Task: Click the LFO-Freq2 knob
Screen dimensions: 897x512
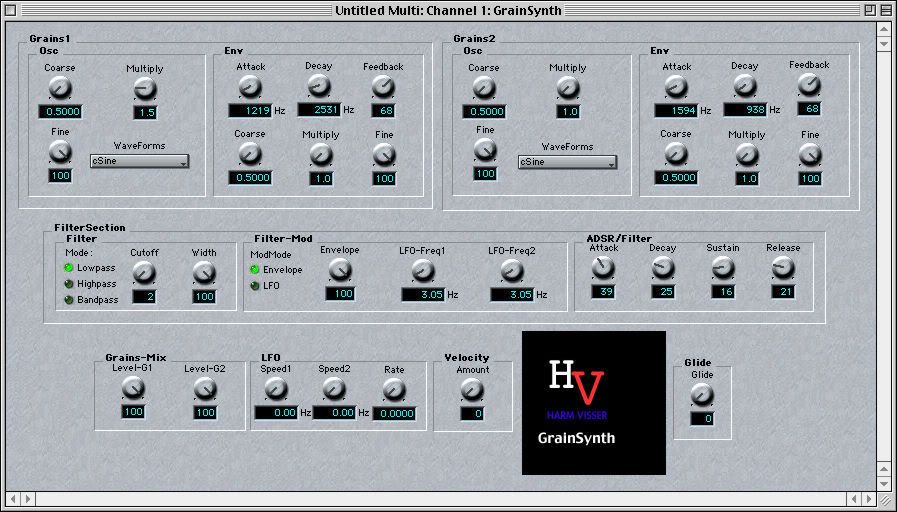Action: tap(512, 271)
